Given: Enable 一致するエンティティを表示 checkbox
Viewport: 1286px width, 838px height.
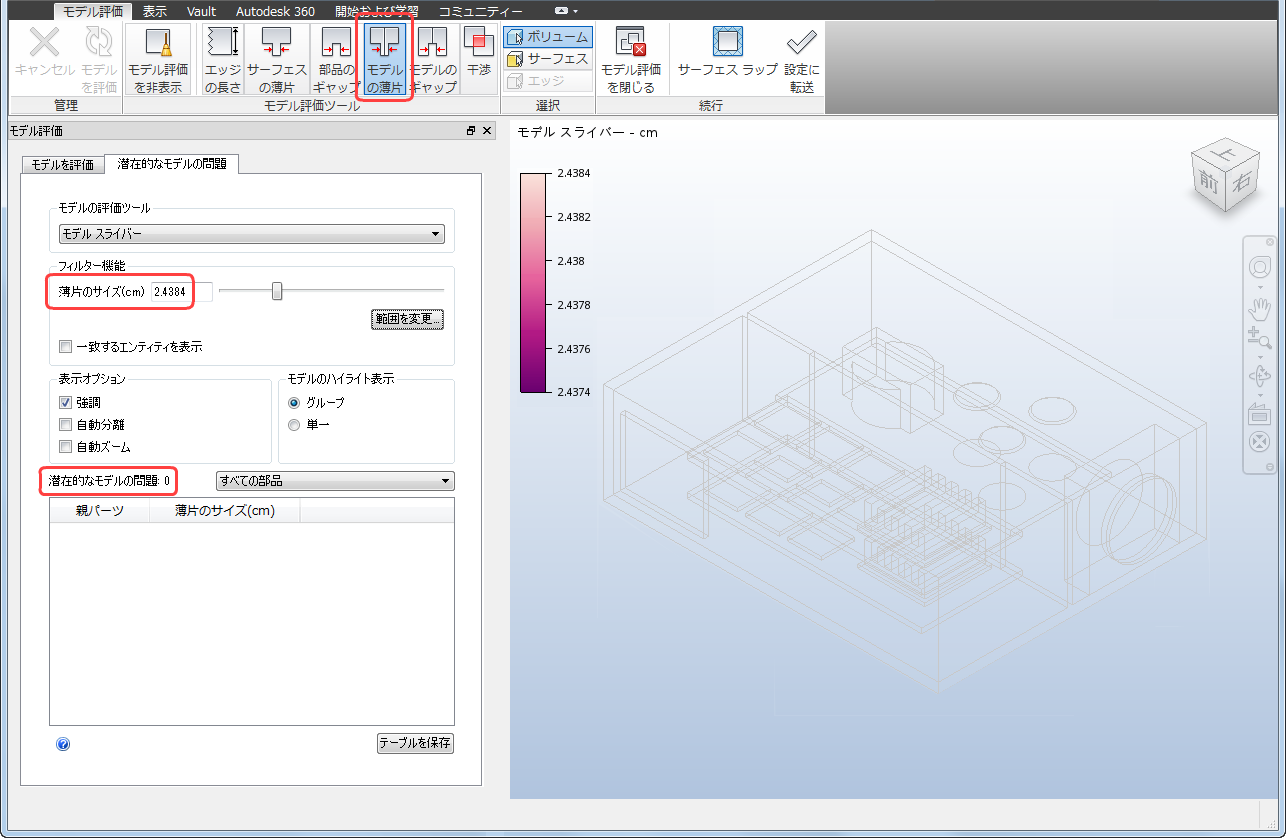Looking at the screenshot, I should 66,347.
